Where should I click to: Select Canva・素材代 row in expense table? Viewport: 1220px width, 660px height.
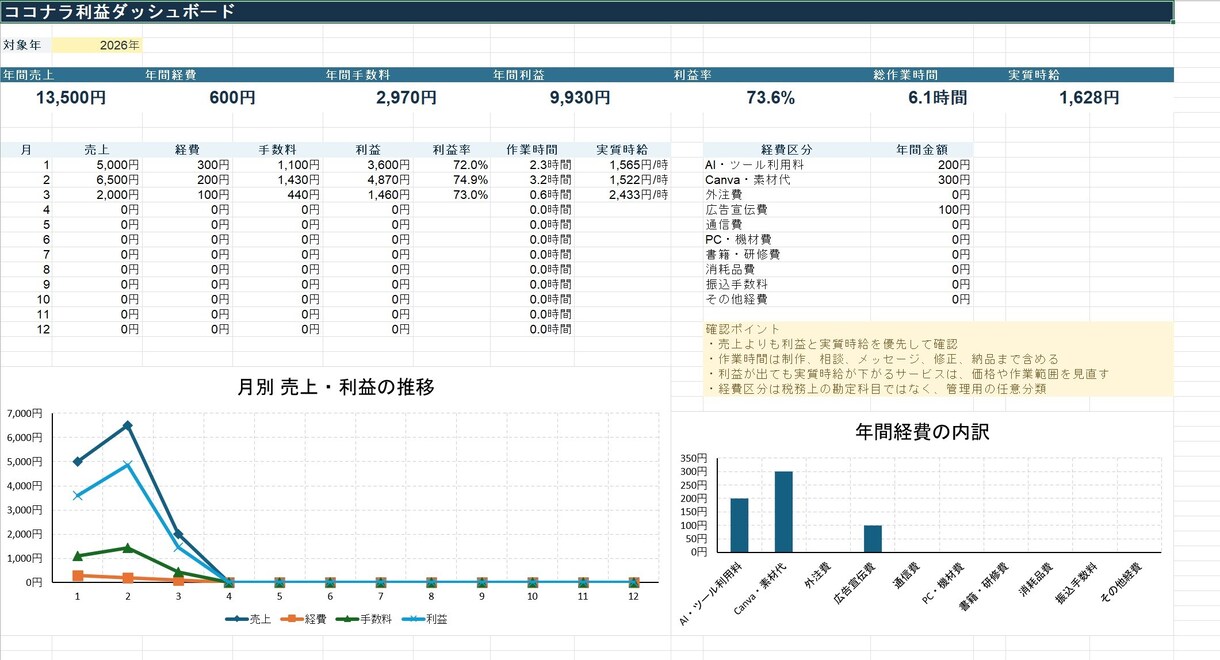click(838, 180)
